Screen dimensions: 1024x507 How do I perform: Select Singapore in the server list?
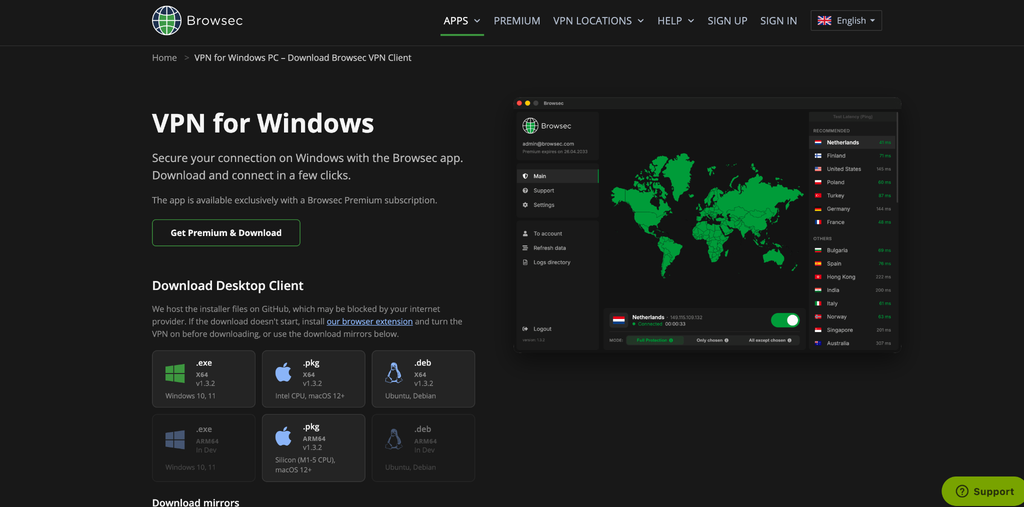click(853, 330)
